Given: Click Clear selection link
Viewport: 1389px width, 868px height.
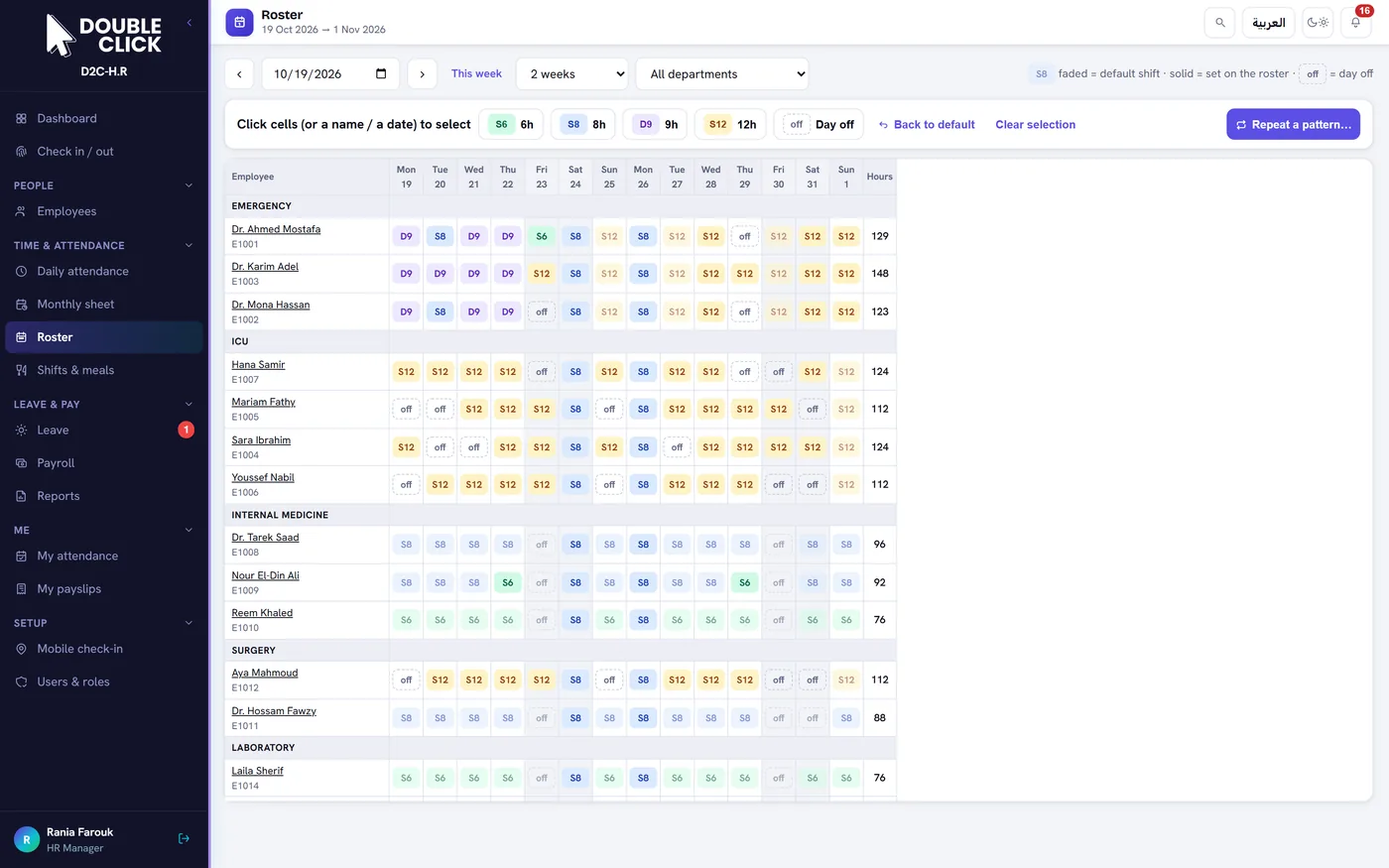Looking at the screenshot, I should 1035,125.
